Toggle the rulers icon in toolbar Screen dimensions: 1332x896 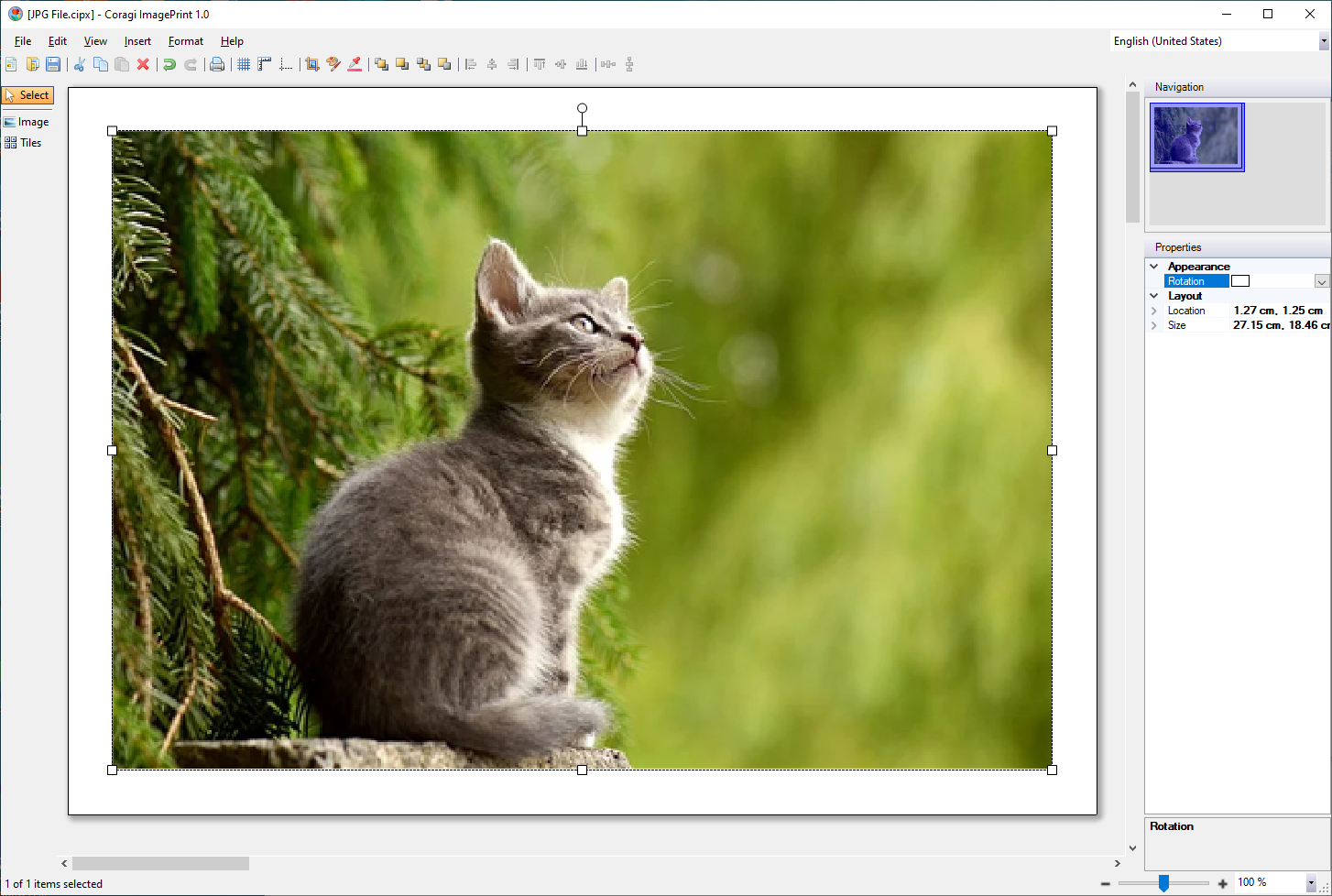[x=265, y=64]
